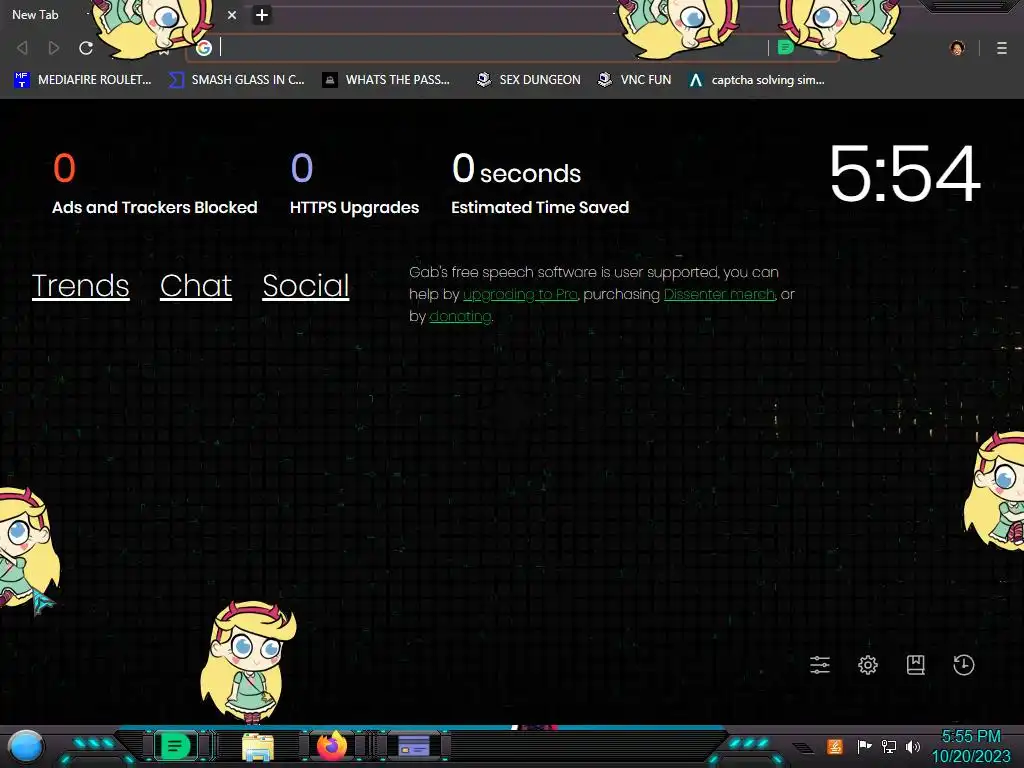Viewport: 1024px width, 768px height.
Task: Open the volume speaker tray icon
Action: pos(913,746)
